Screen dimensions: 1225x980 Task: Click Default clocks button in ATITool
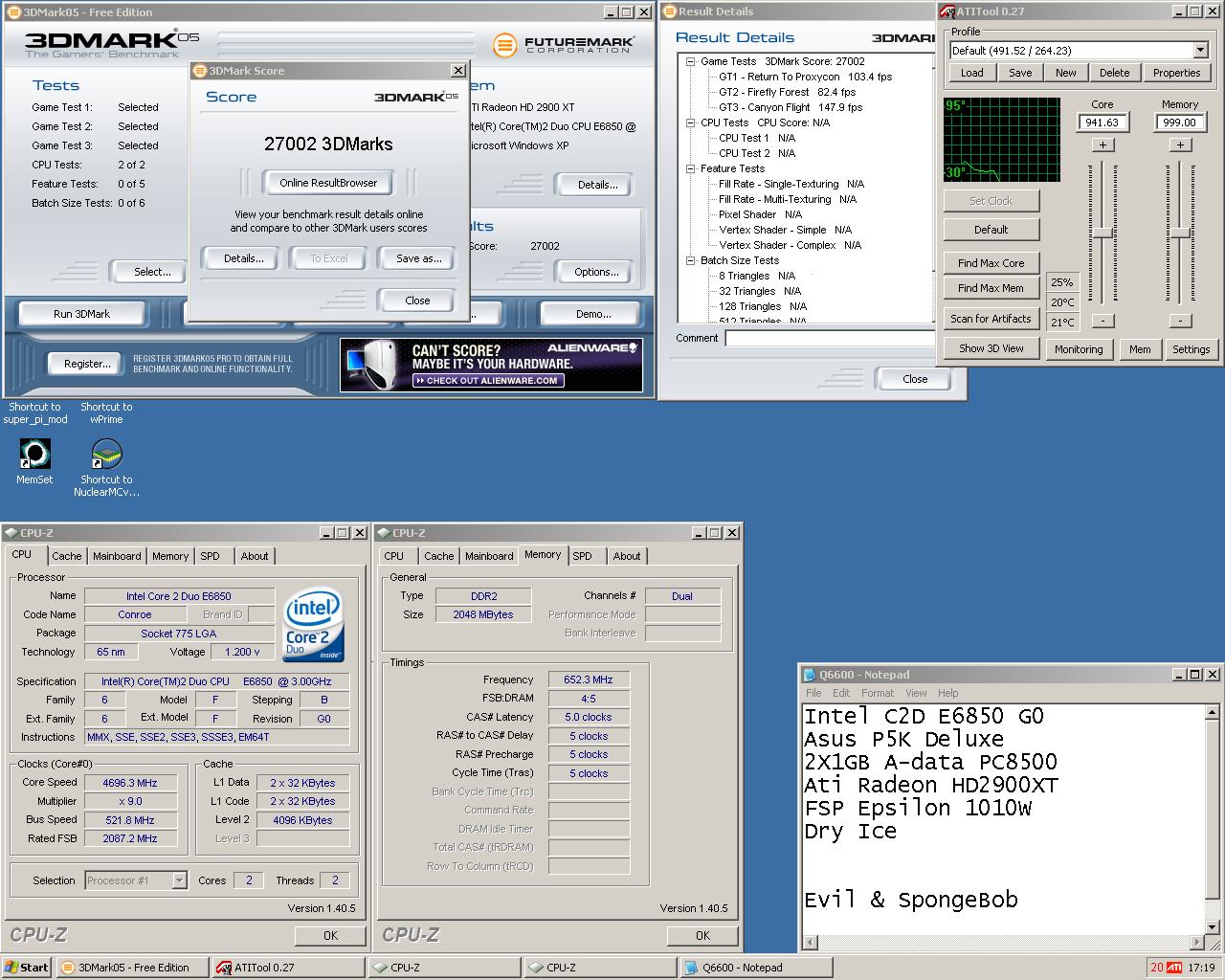(991, 230)
